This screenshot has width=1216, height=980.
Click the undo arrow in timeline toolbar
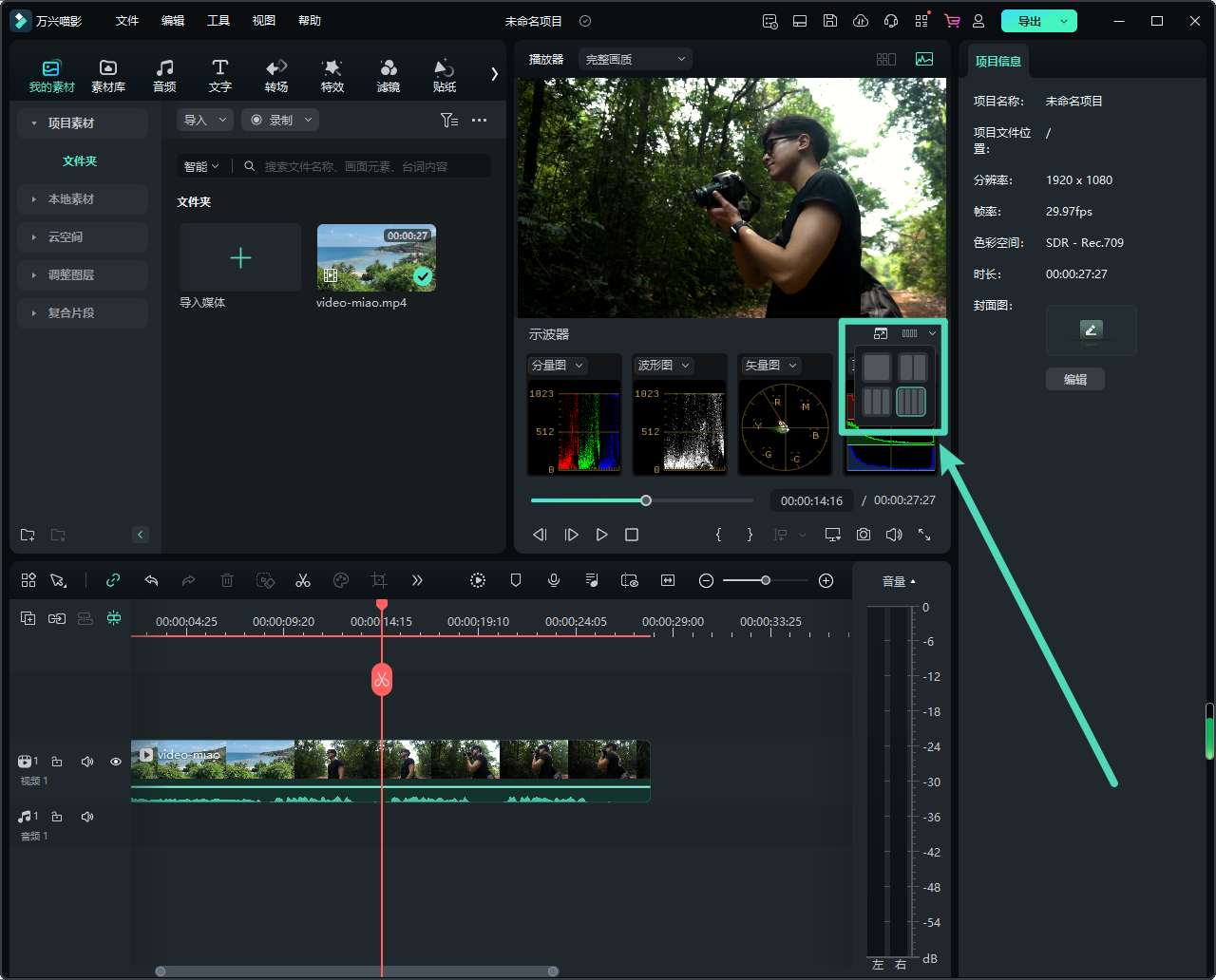151,580
